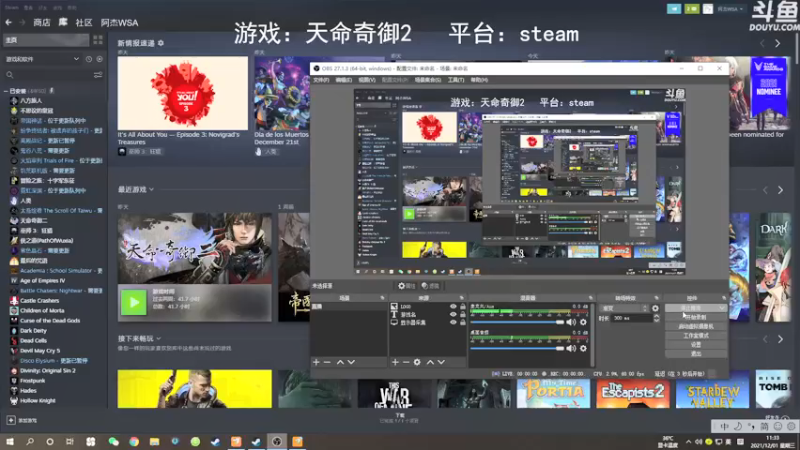The image size is (800, 450).
Task: Open the games and software filter dropdown
Action: coord(42,59)
